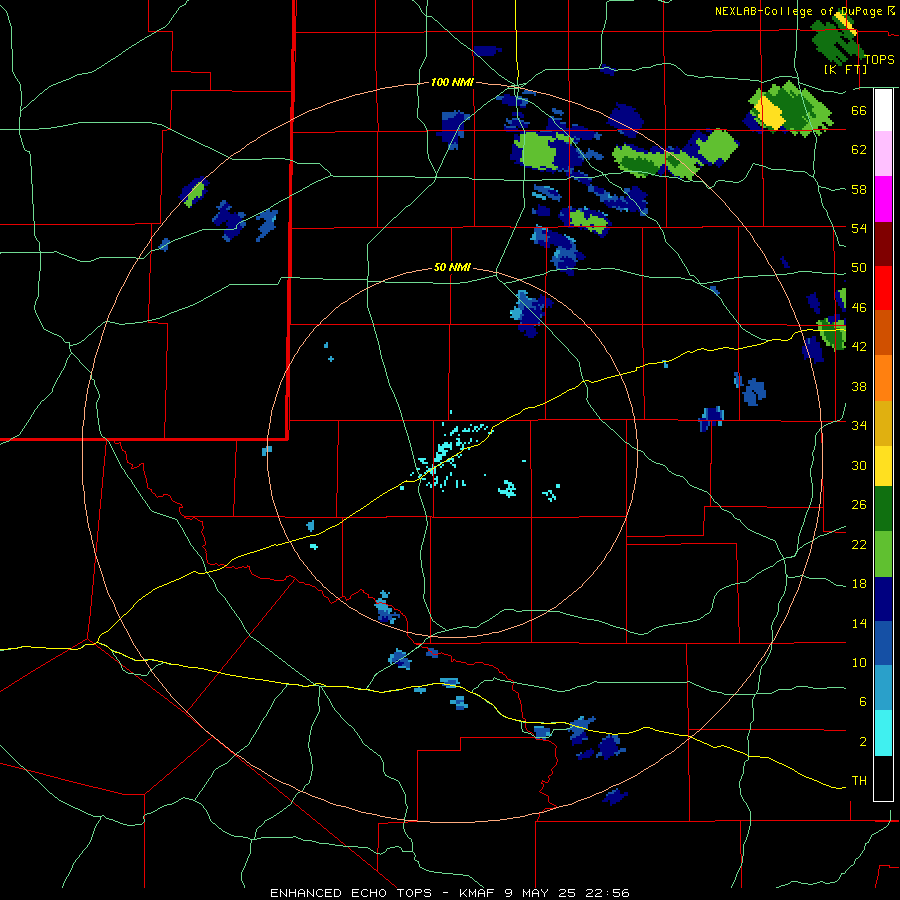Click the black TH legend swatch
Viewport: 900px width, 900px height.
point(883,778)
